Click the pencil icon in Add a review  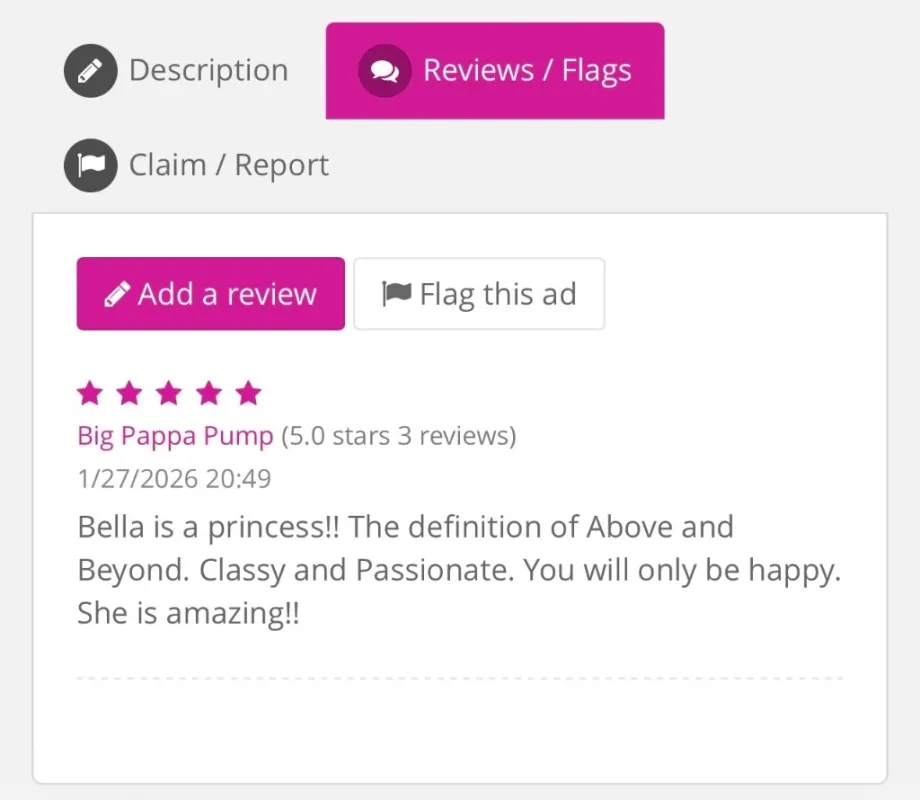point(117,294)
